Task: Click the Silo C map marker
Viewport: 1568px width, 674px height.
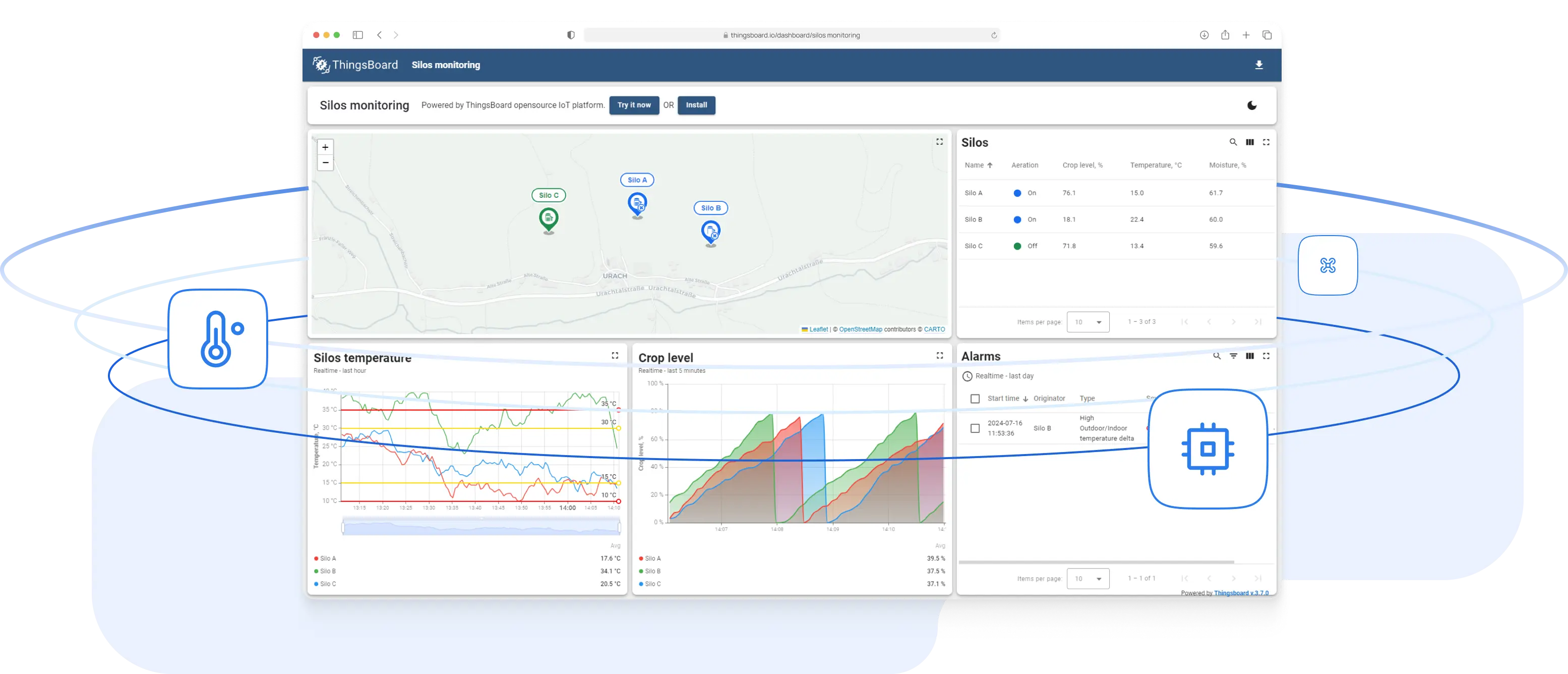Action: tap(549, 218)
